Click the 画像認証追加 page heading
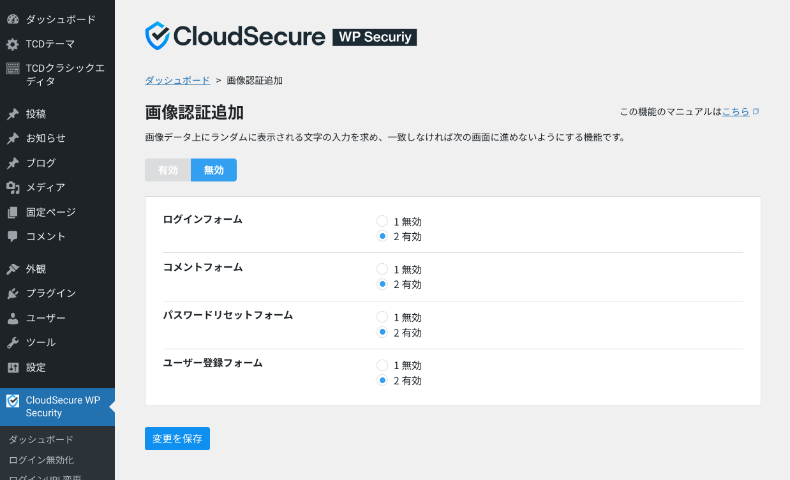The height and width of the screenshot is (480, 790). coord(194,112)
